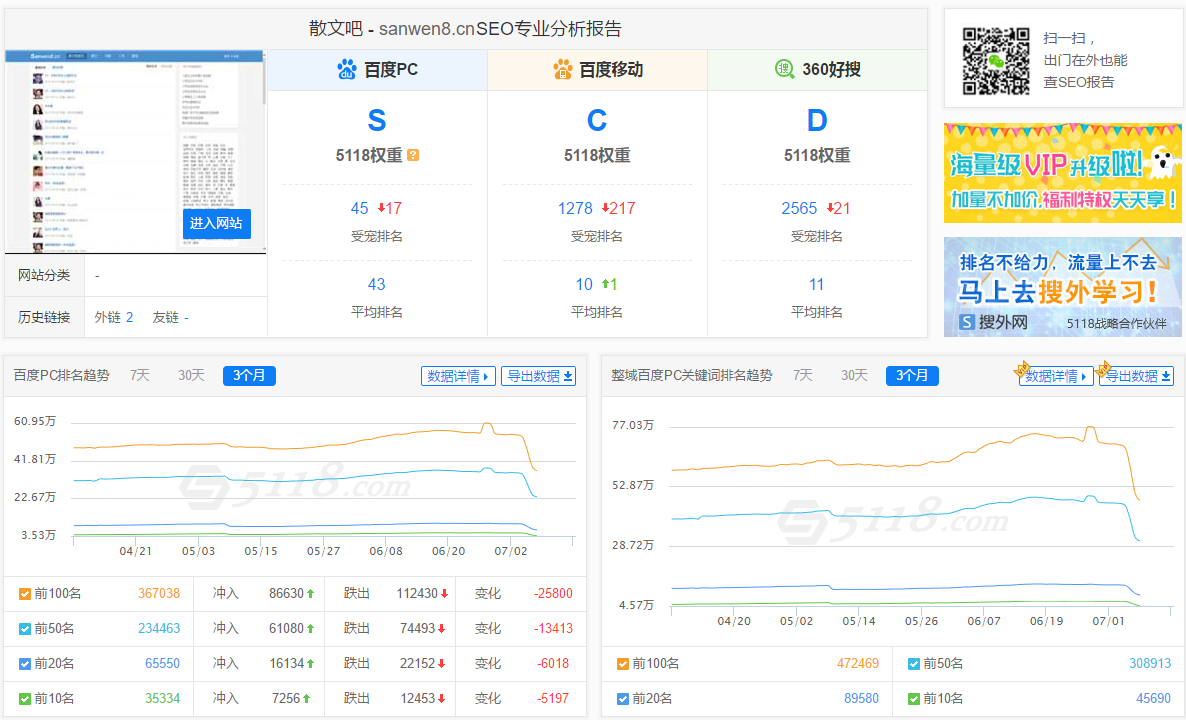Toggle the 前10名 checkbox in left table

25,699
